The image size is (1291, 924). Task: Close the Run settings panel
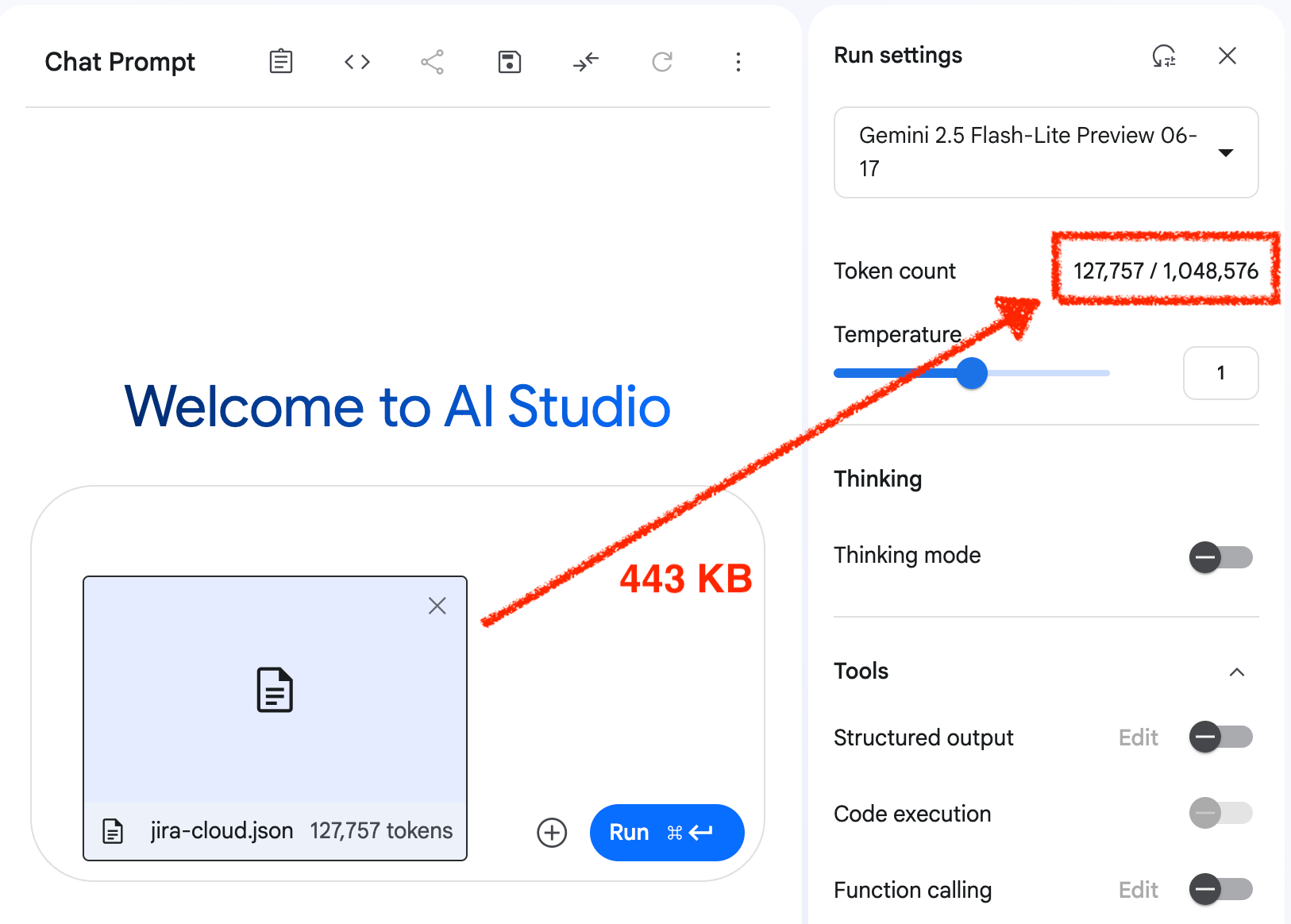[x=1227, y=56]
